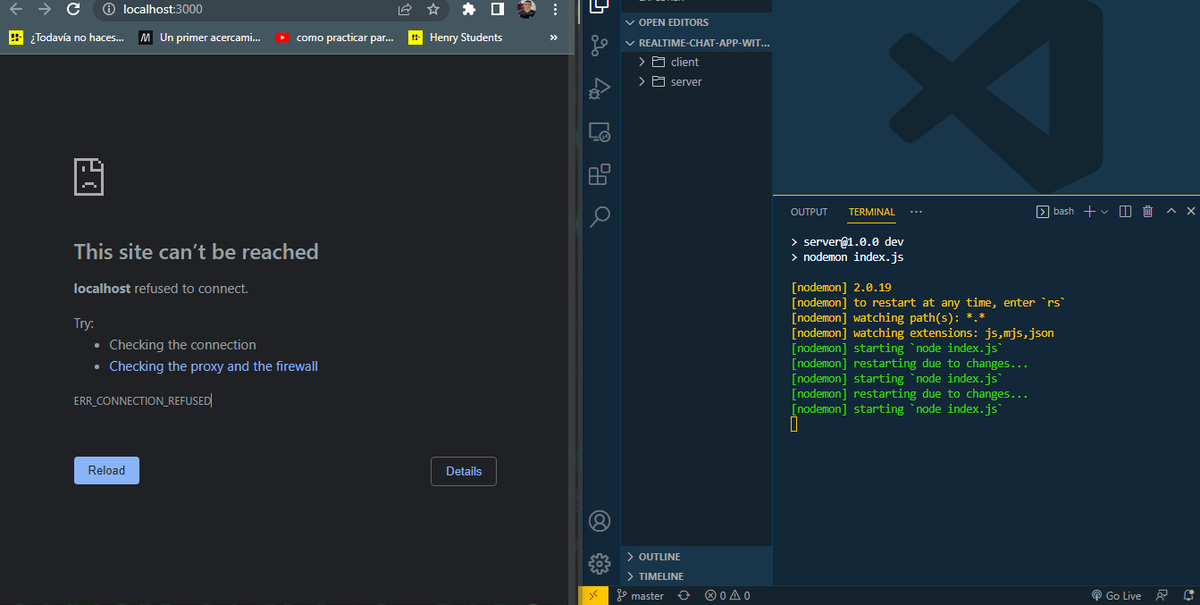
Task: Click the master branch in status bar
Action: click(x=641, y=596)
